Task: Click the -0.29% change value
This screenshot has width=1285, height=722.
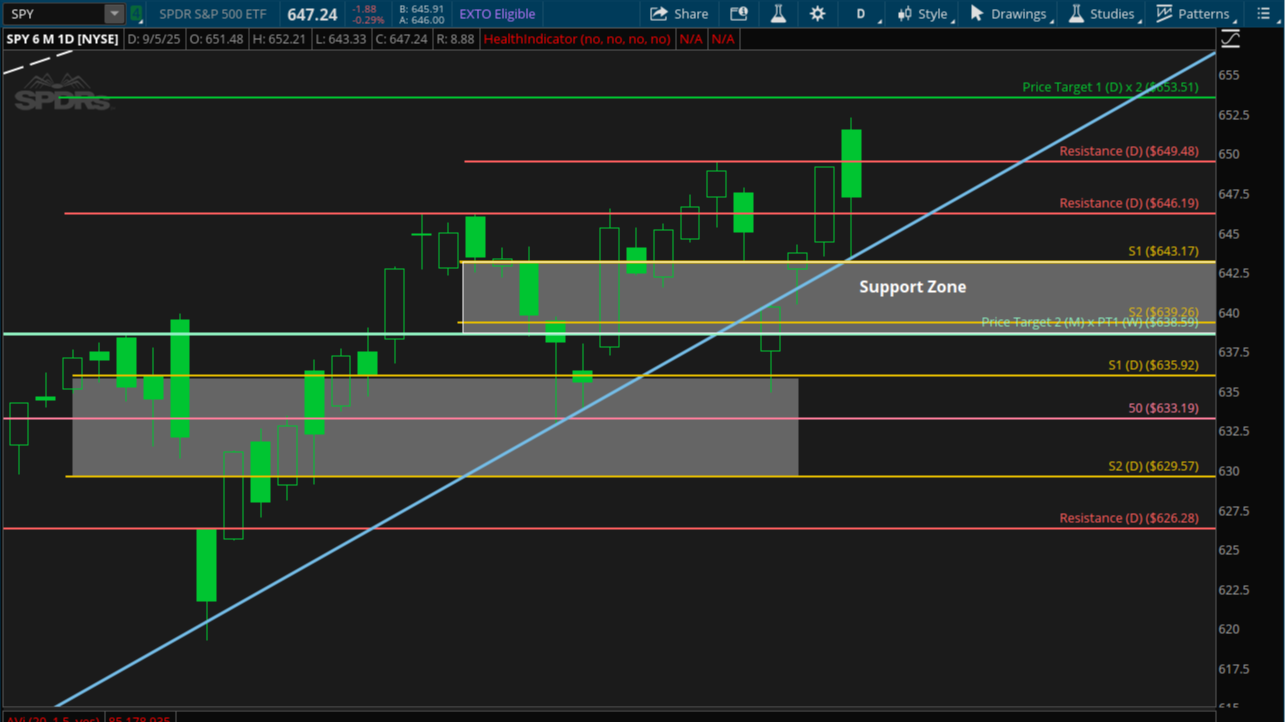Action: pos(370,20)
